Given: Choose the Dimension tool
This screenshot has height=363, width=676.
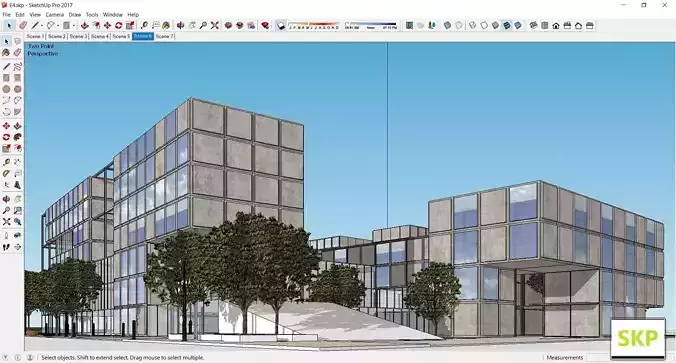Looking at the screenshot, I should tap(17, 162).
